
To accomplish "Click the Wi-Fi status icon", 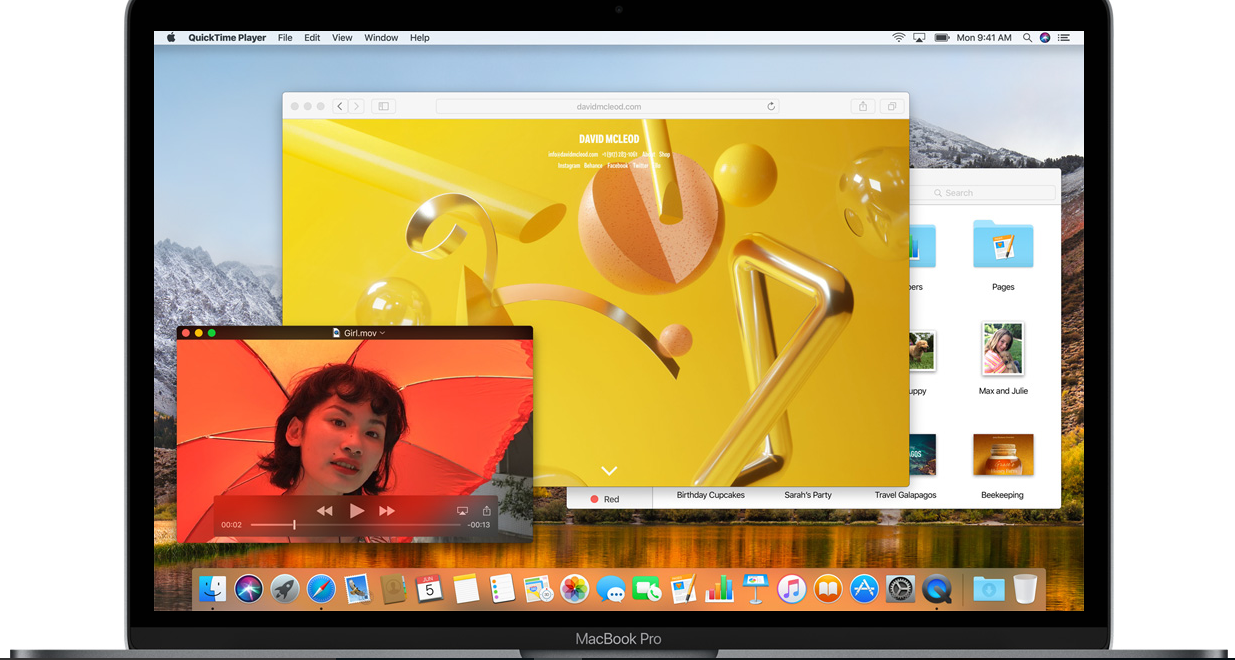I will (898, 38).
